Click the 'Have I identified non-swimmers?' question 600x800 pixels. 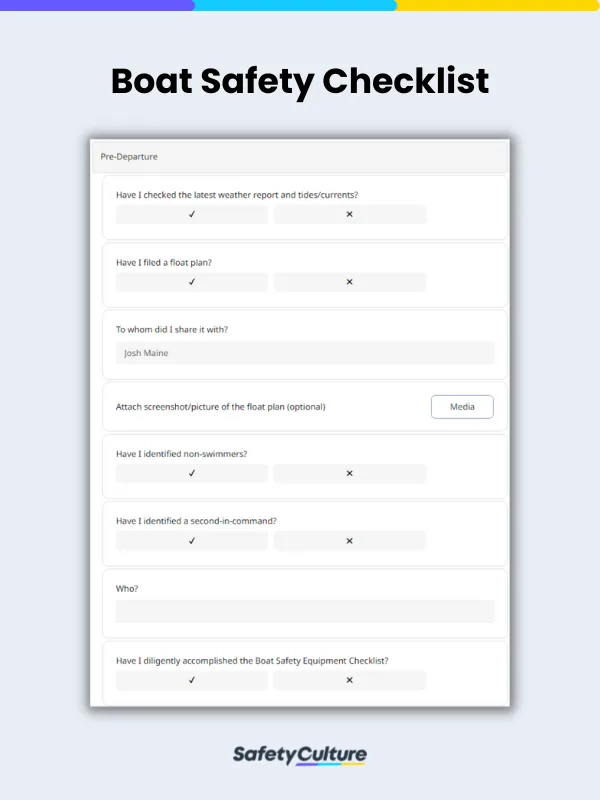[181, 454]
